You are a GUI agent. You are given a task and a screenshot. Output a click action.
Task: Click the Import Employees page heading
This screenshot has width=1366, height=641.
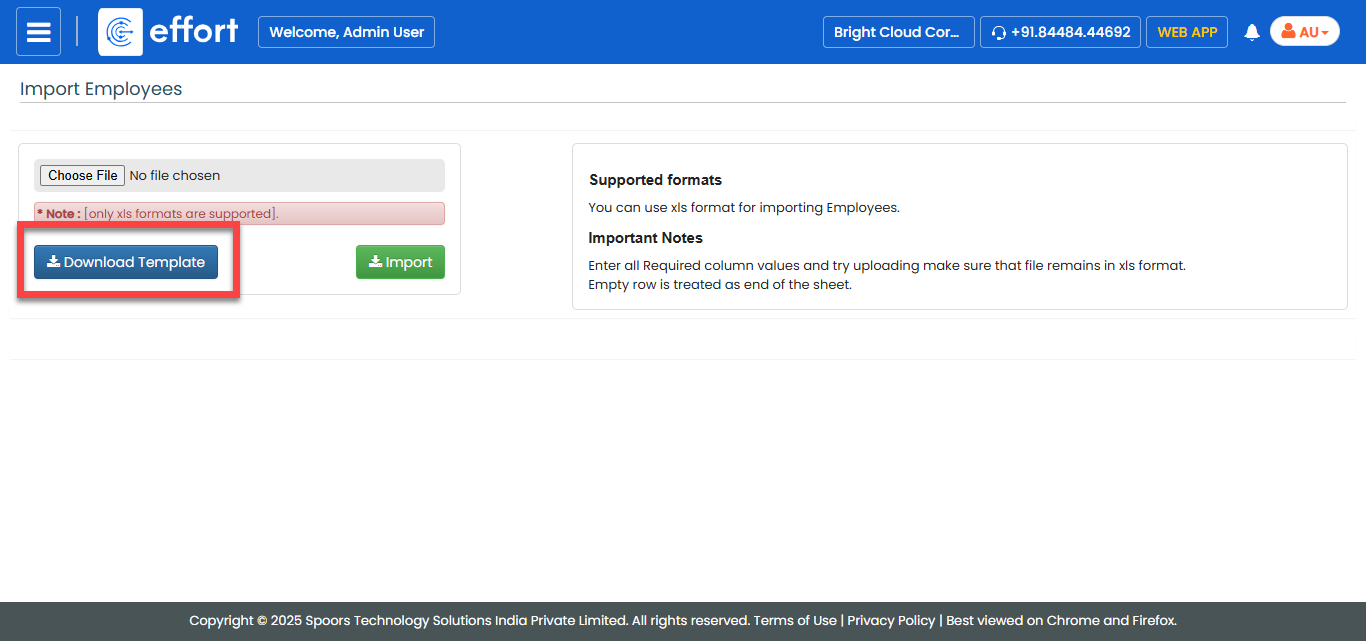coord(101,89)
